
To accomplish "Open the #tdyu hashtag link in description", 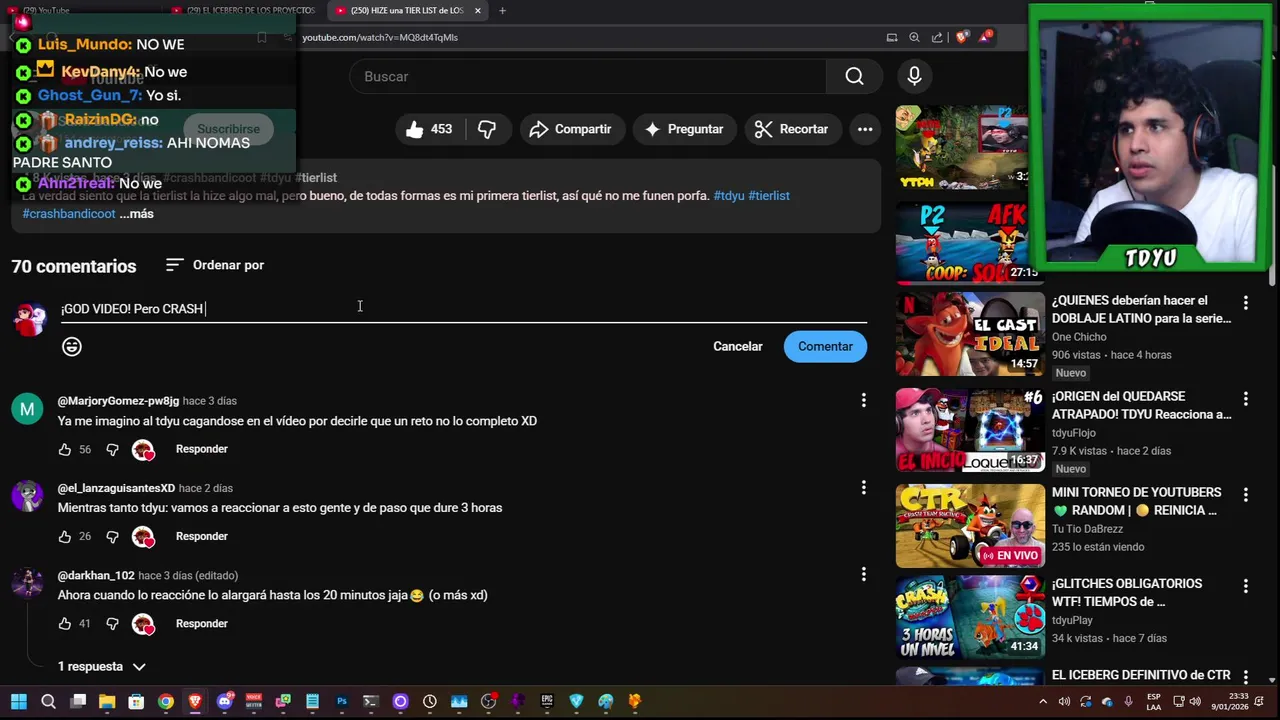I will click(729, 196).
